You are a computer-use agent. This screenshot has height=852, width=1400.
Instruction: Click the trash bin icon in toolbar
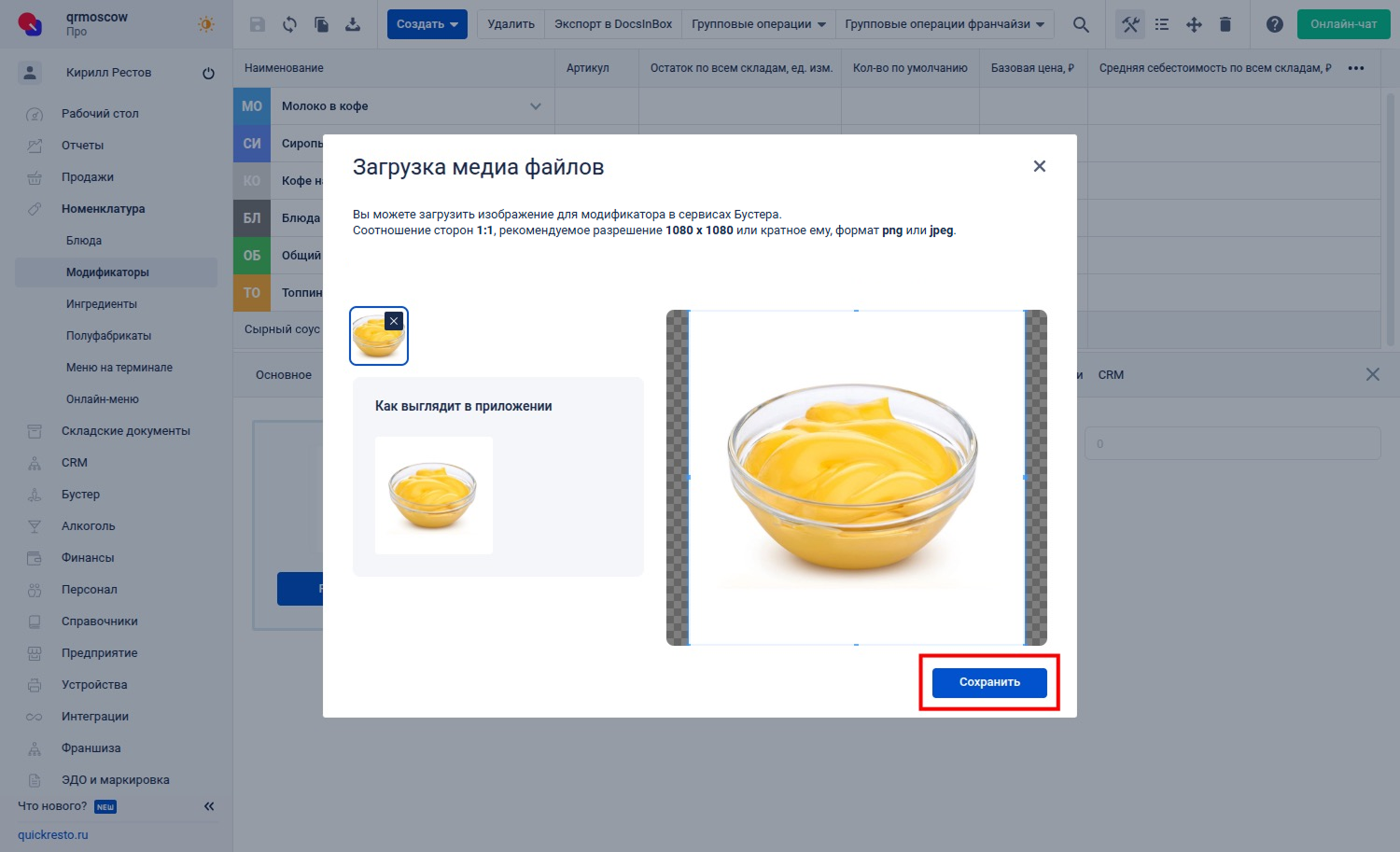point(1225,24)
